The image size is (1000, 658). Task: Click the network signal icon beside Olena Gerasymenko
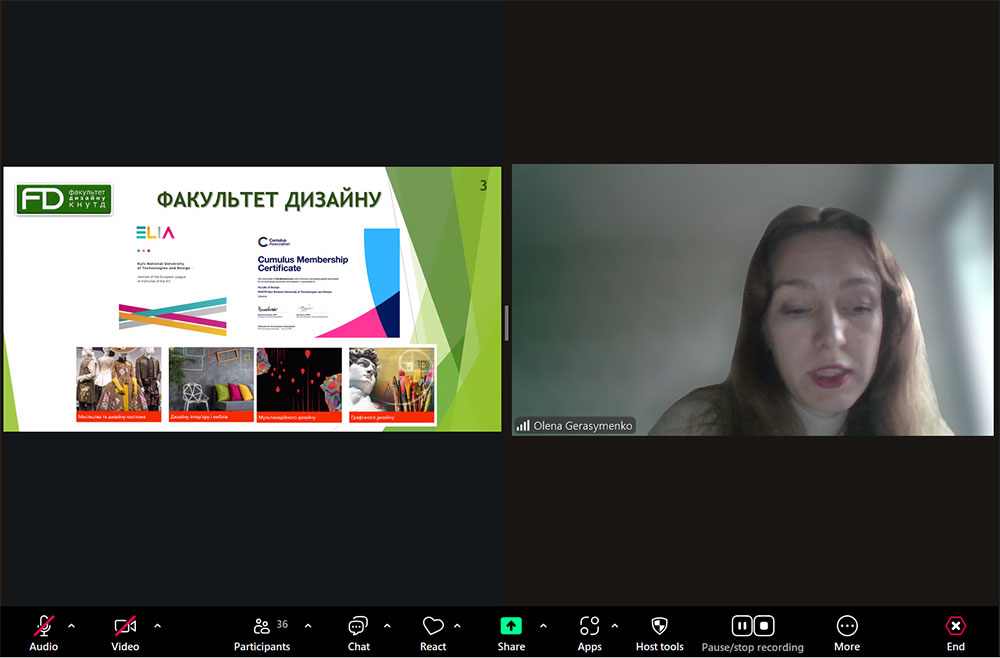click(522, 426)
